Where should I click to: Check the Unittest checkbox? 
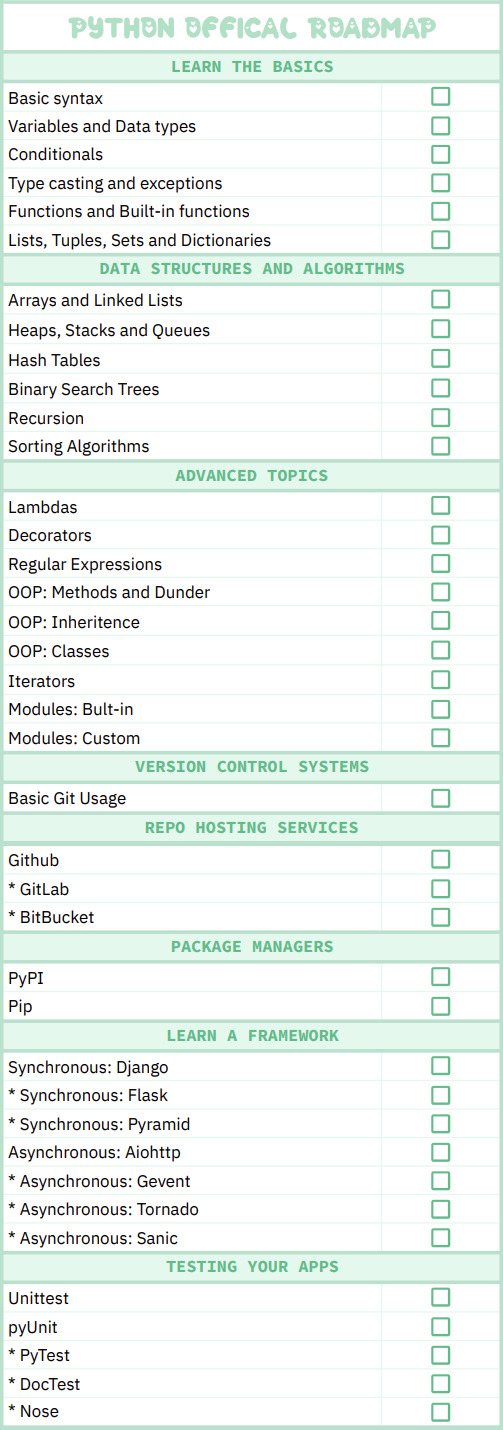(440, 1297)
